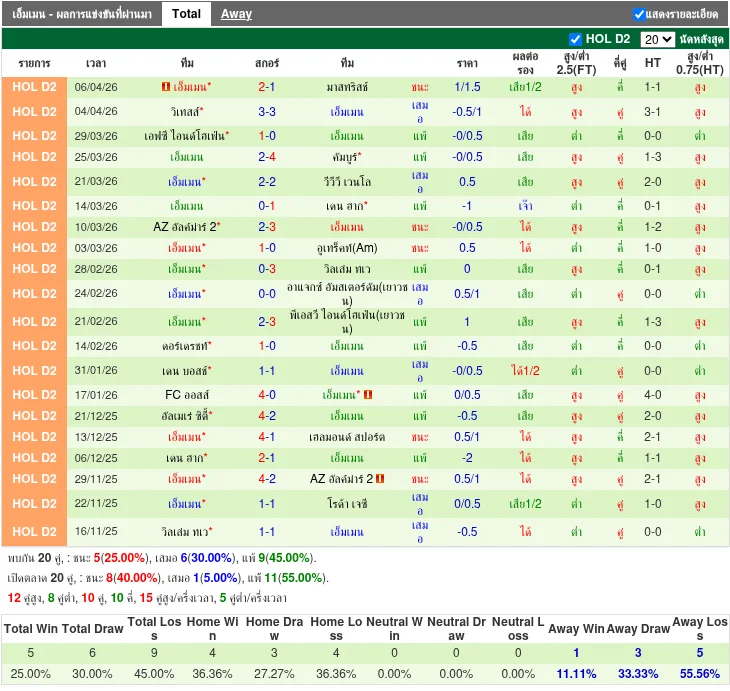Open the 20 recent matches dropdown
The height and width of the screenshot is (691, 730).
[657, 39]
